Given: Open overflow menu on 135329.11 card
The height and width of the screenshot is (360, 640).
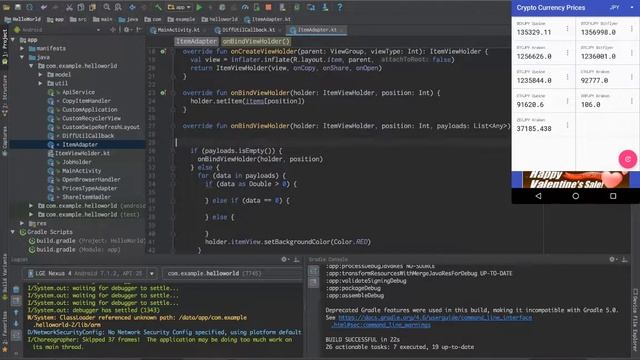Looking at the screenshot, I should (x=567, y=29).
